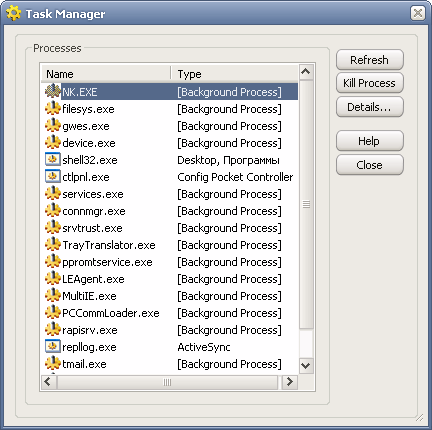
Task: Click the NK.EXE process icon
Action: (53, 91)
